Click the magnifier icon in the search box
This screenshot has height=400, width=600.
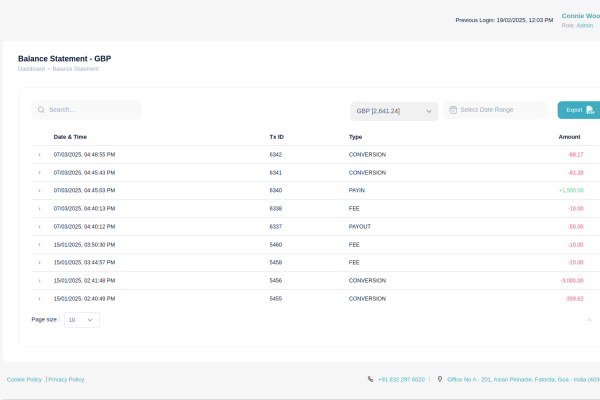coord(41,110)
